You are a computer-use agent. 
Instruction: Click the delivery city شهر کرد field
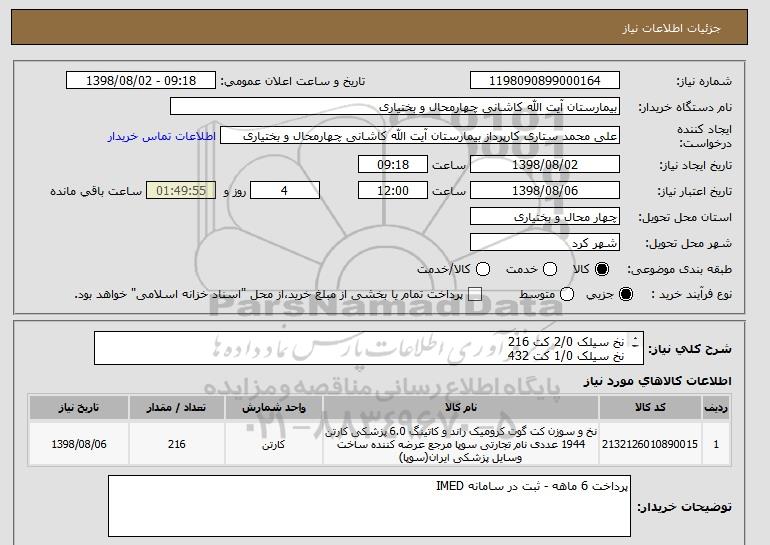545,243
